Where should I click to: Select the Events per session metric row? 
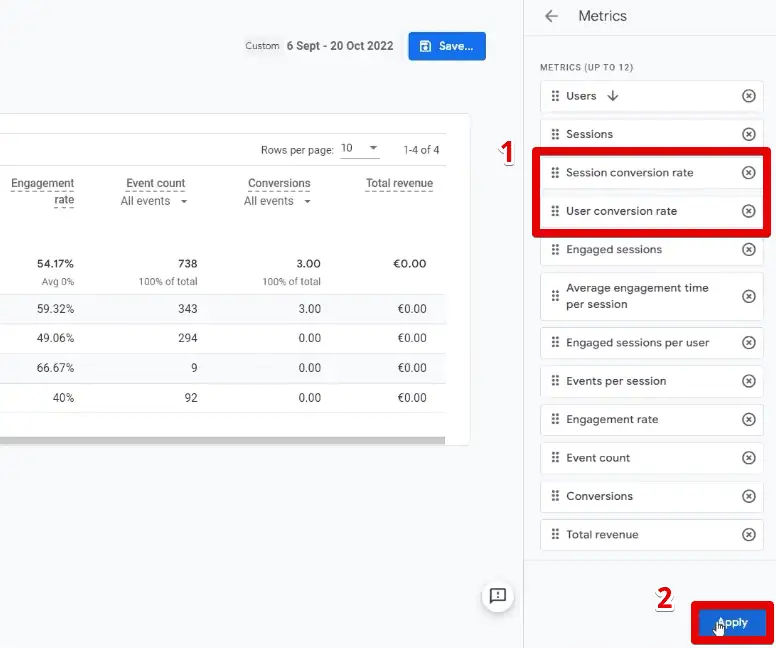651,381
